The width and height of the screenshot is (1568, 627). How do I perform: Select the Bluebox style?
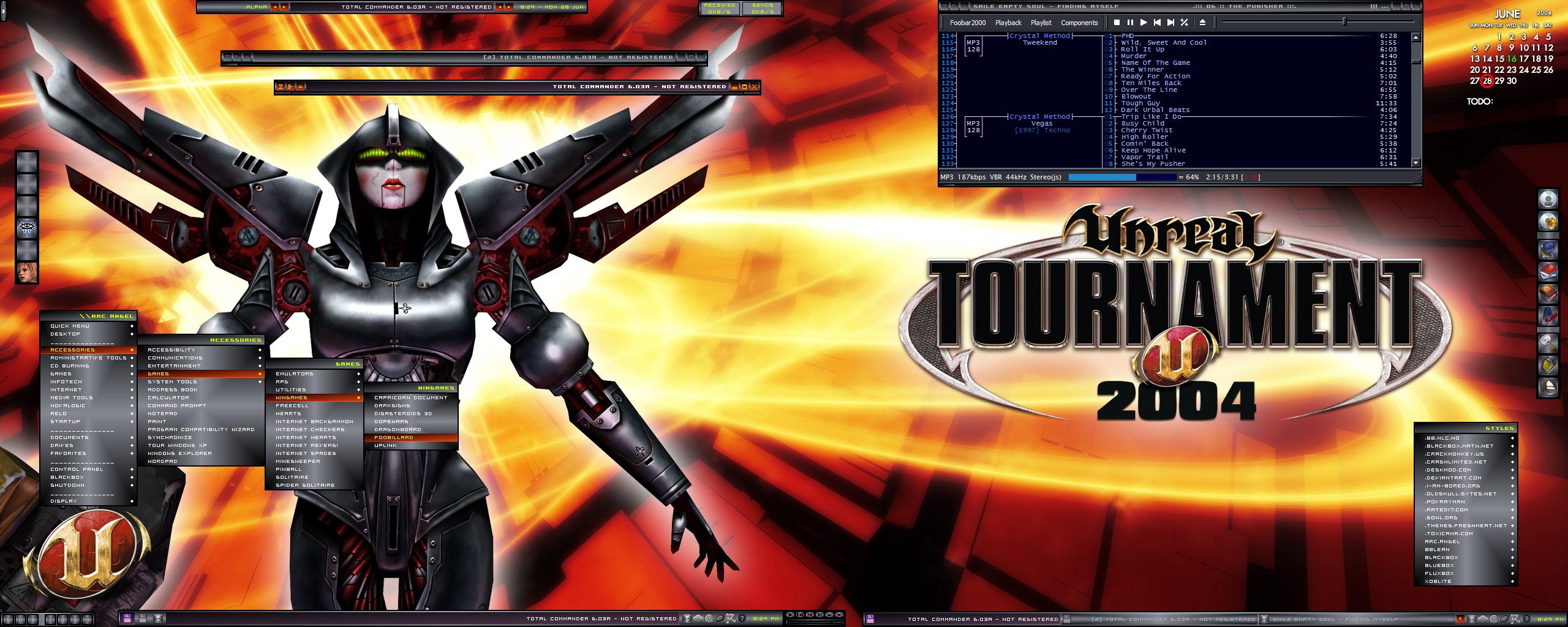pyautogui.click(x=1465, y=566)
